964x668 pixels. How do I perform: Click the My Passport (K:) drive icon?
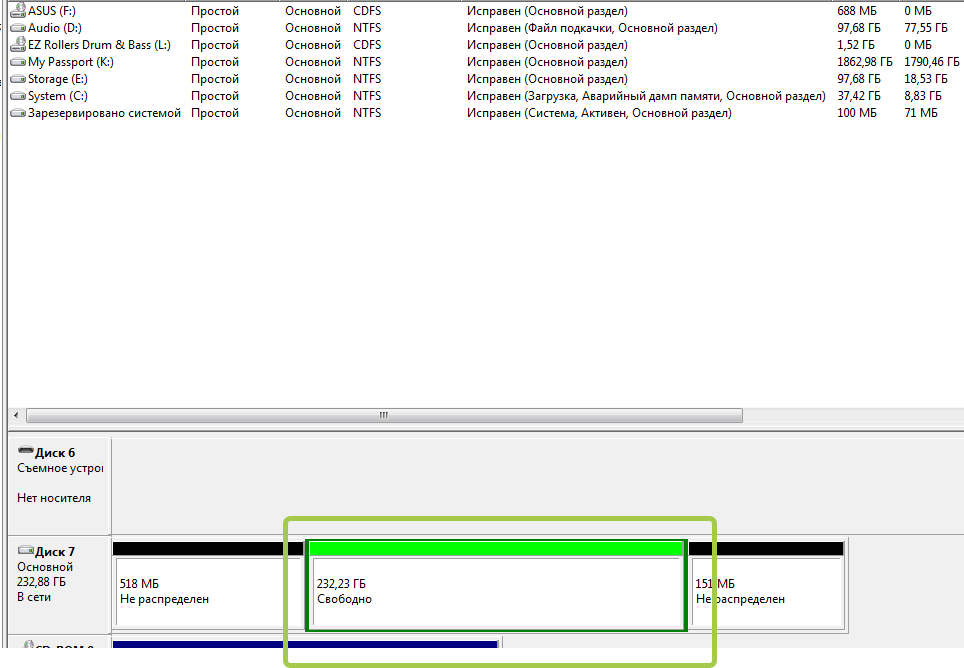18,62
